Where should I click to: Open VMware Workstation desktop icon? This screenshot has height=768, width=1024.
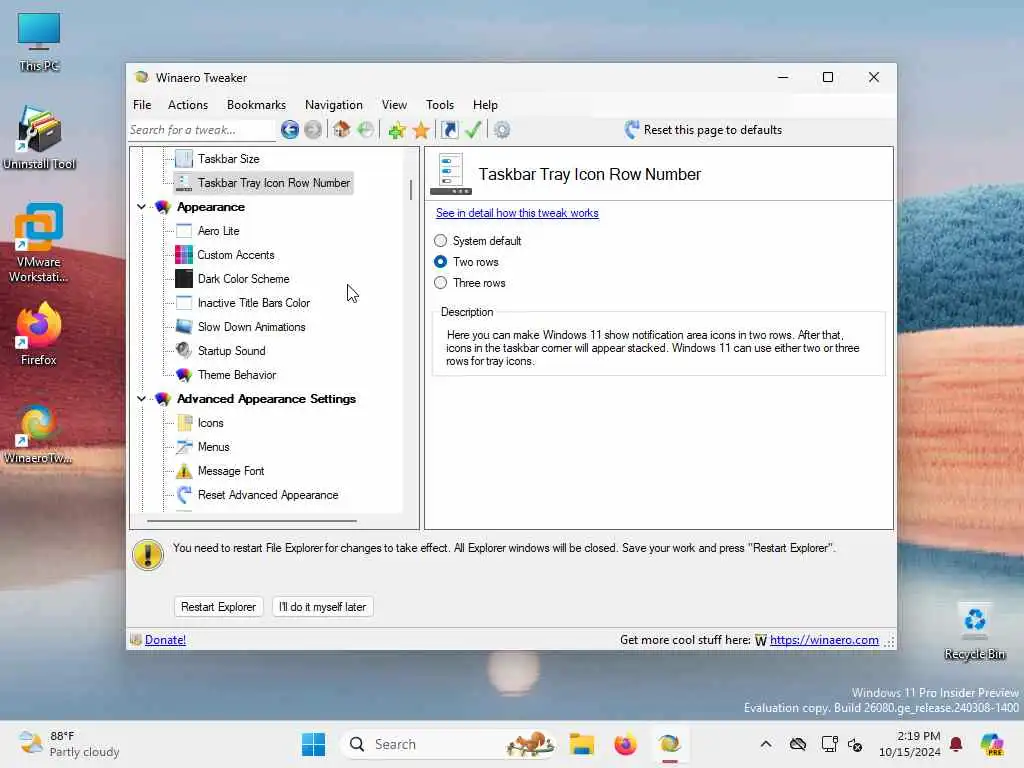tap(39, 243)
